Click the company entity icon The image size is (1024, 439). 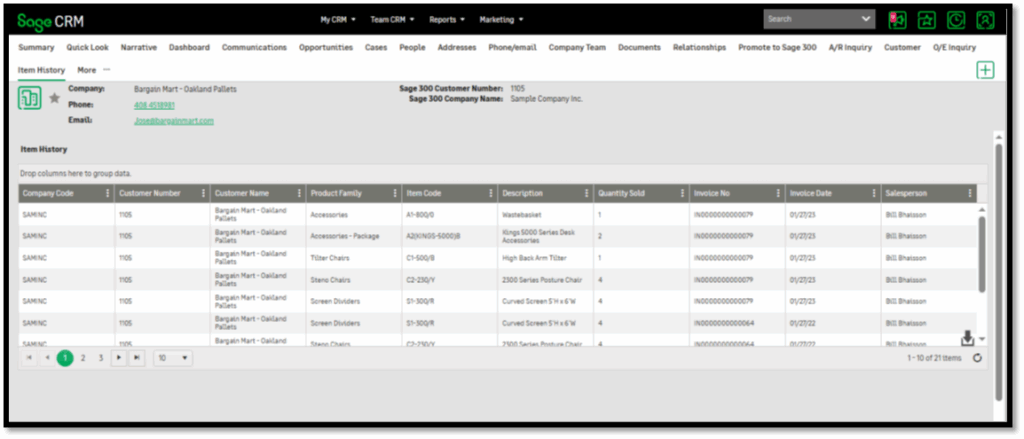(x=29, y=98)
